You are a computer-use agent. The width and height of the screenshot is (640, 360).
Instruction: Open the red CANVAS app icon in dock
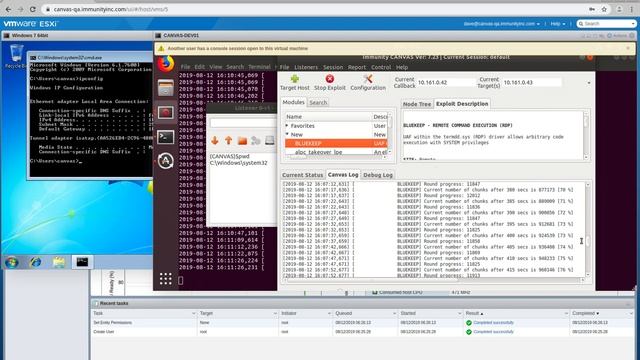coord(166,112)
